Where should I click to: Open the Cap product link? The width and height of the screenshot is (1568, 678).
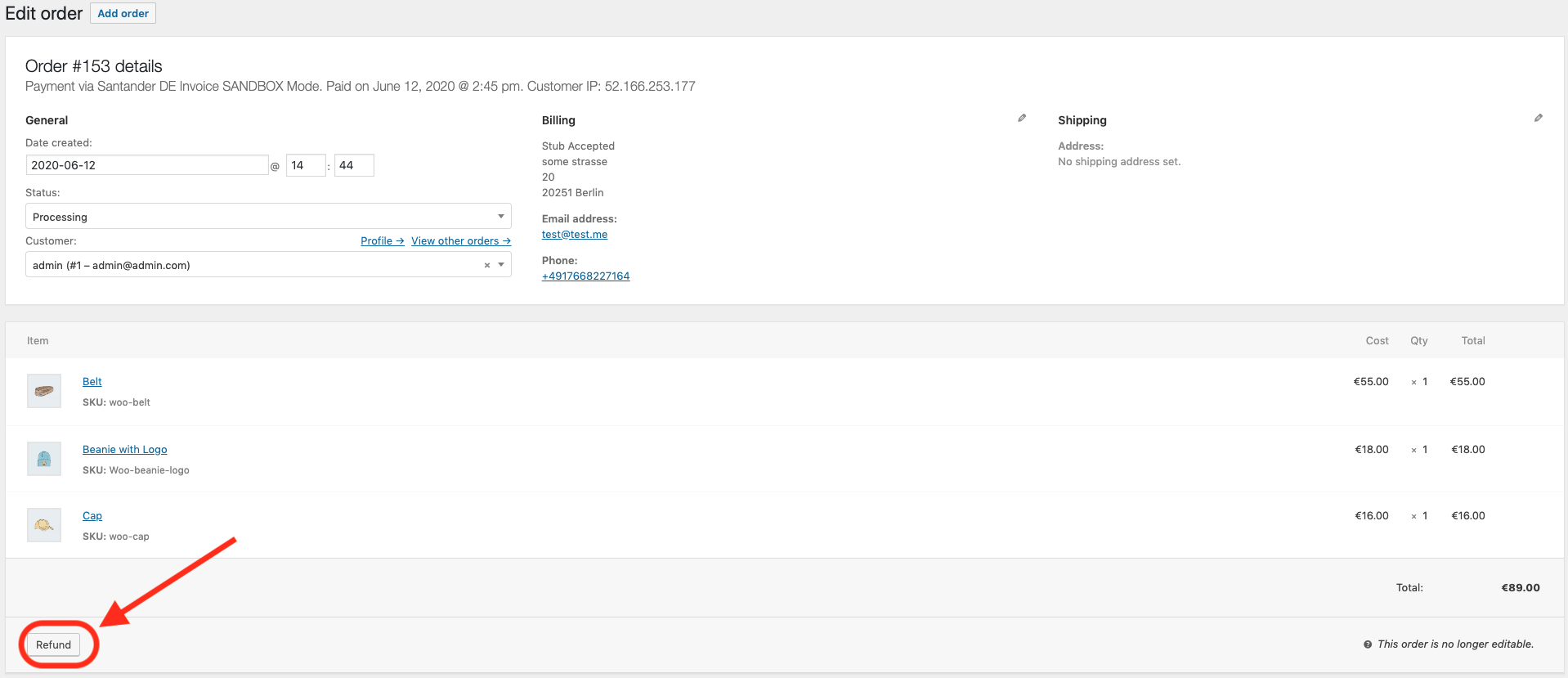92,515
